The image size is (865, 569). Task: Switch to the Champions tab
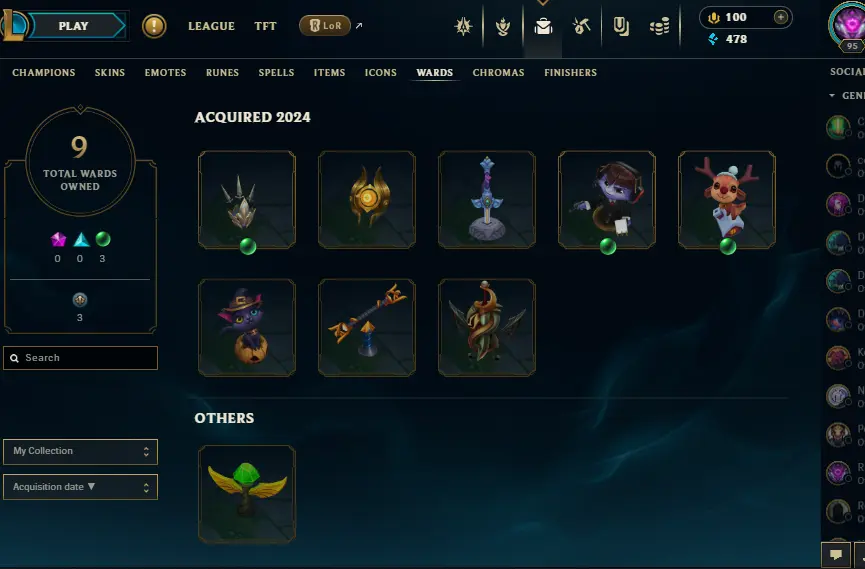[x=44, y=72]
